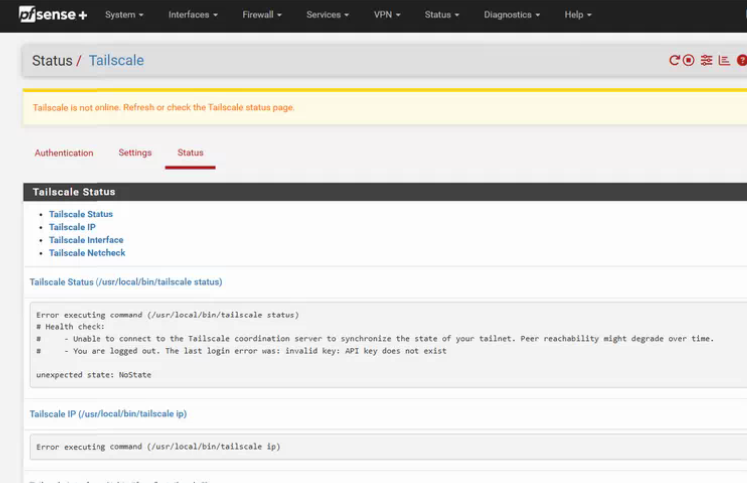Viewport: 747px width, 483px height.
Task: Expand the Diagnostics menu
Action: [x=512, y=15]
